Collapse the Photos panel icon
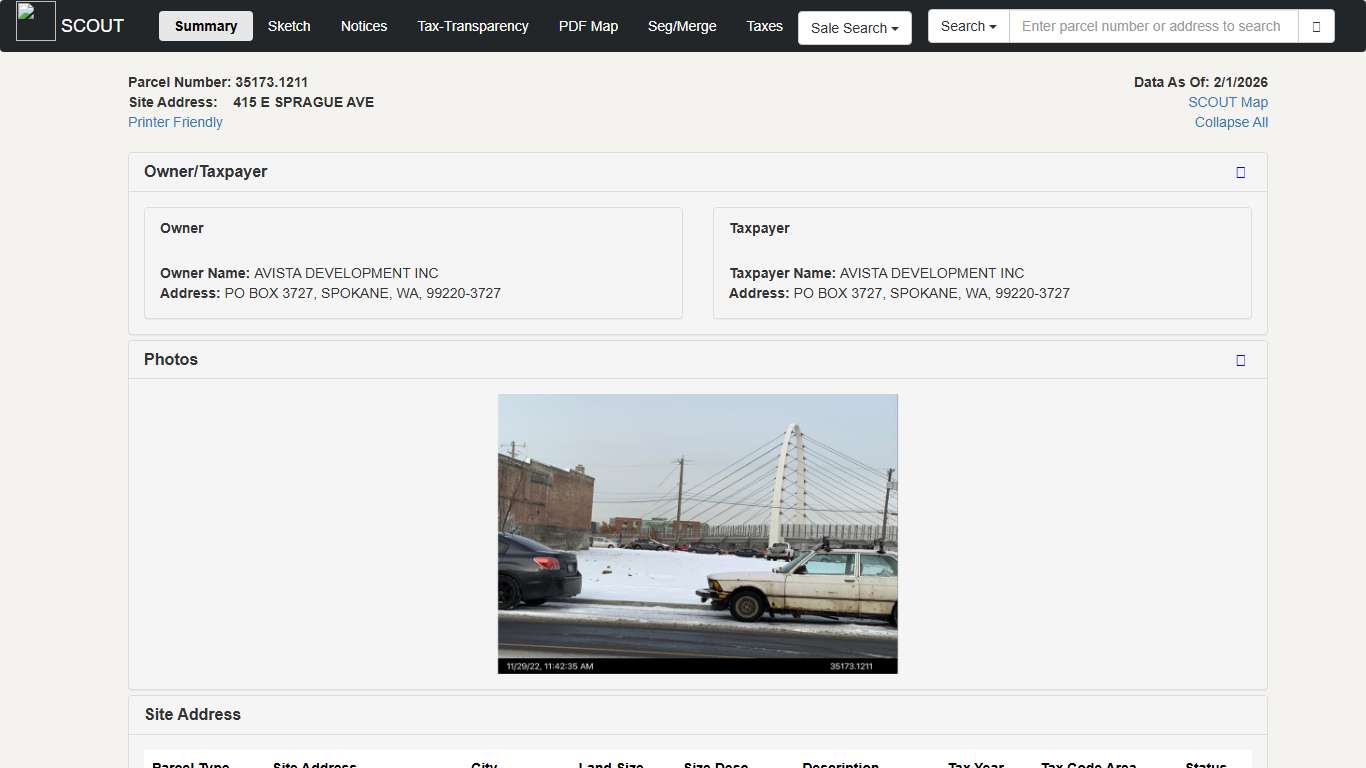 pos(1240,360)
